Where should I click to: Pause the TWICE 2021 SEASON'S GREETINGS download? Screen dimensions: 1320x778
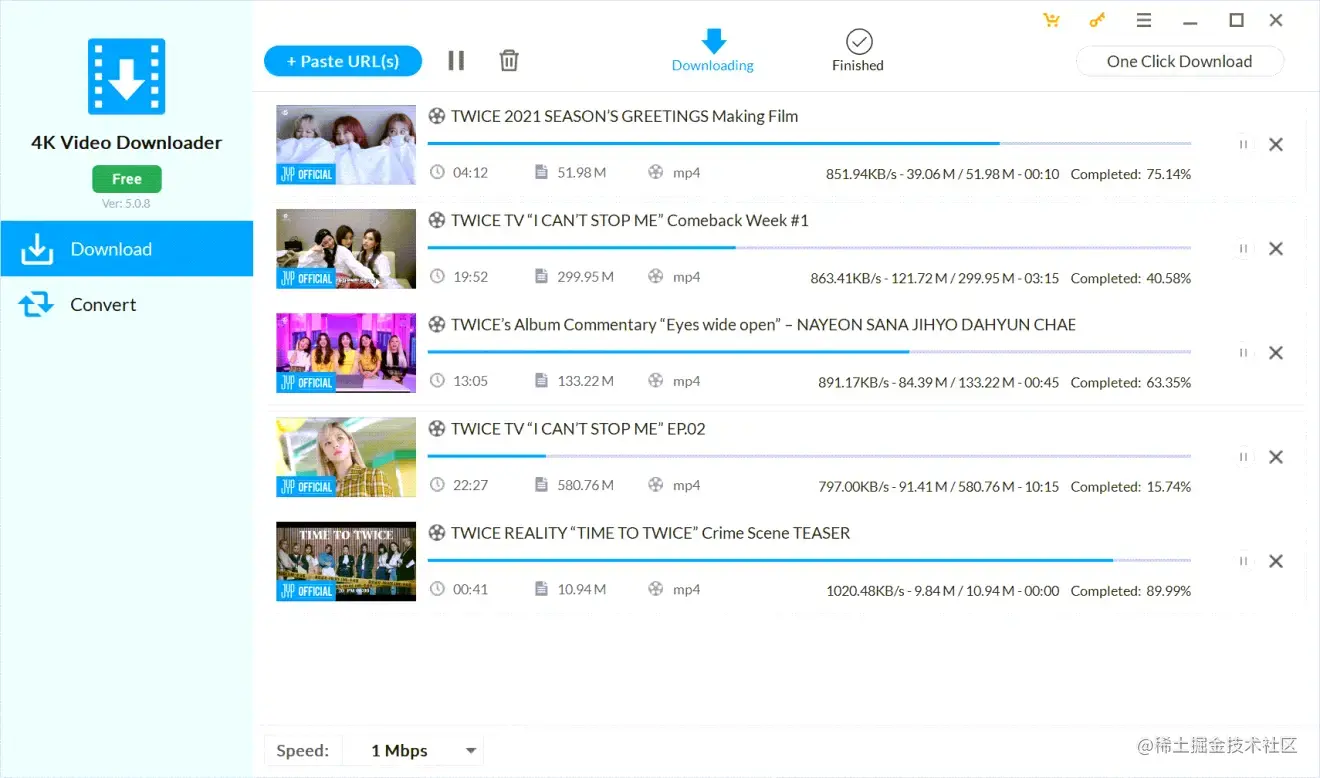(1243, 144)
